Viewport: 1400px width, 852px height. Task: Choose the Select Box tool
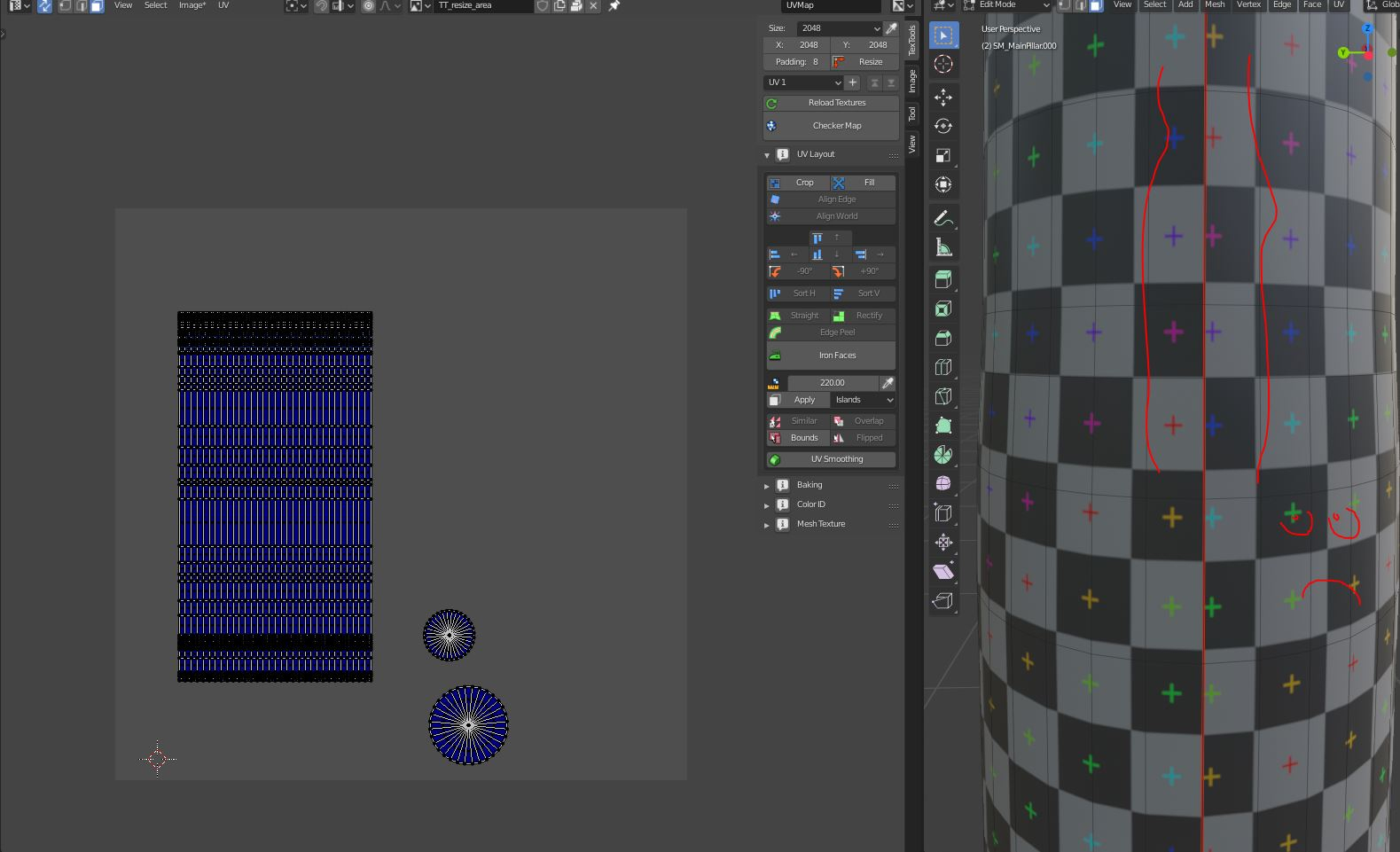(x=943, y=35)
